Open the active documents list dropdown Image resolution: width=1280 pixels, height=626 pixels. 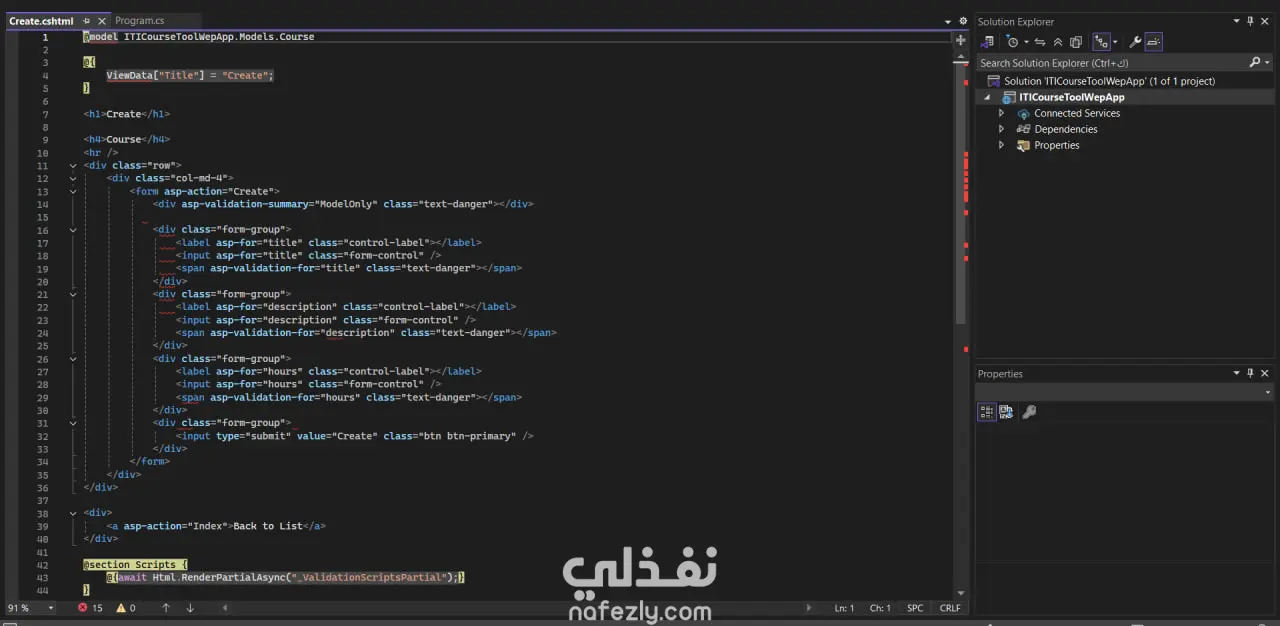pos(948,21)
